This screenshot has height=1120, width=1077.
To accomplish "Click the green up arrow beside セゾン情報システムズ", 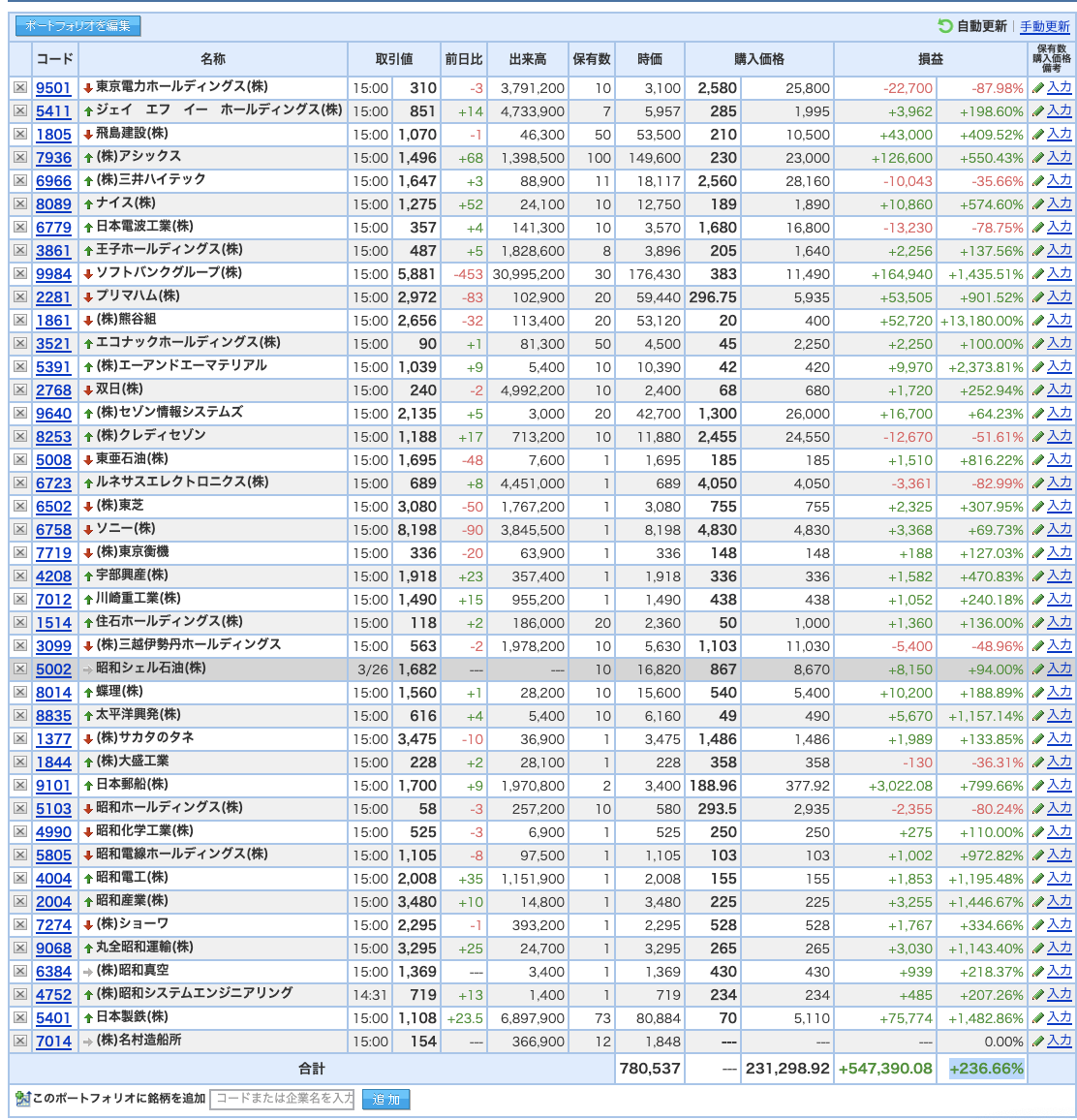I will tap(88, 414).
